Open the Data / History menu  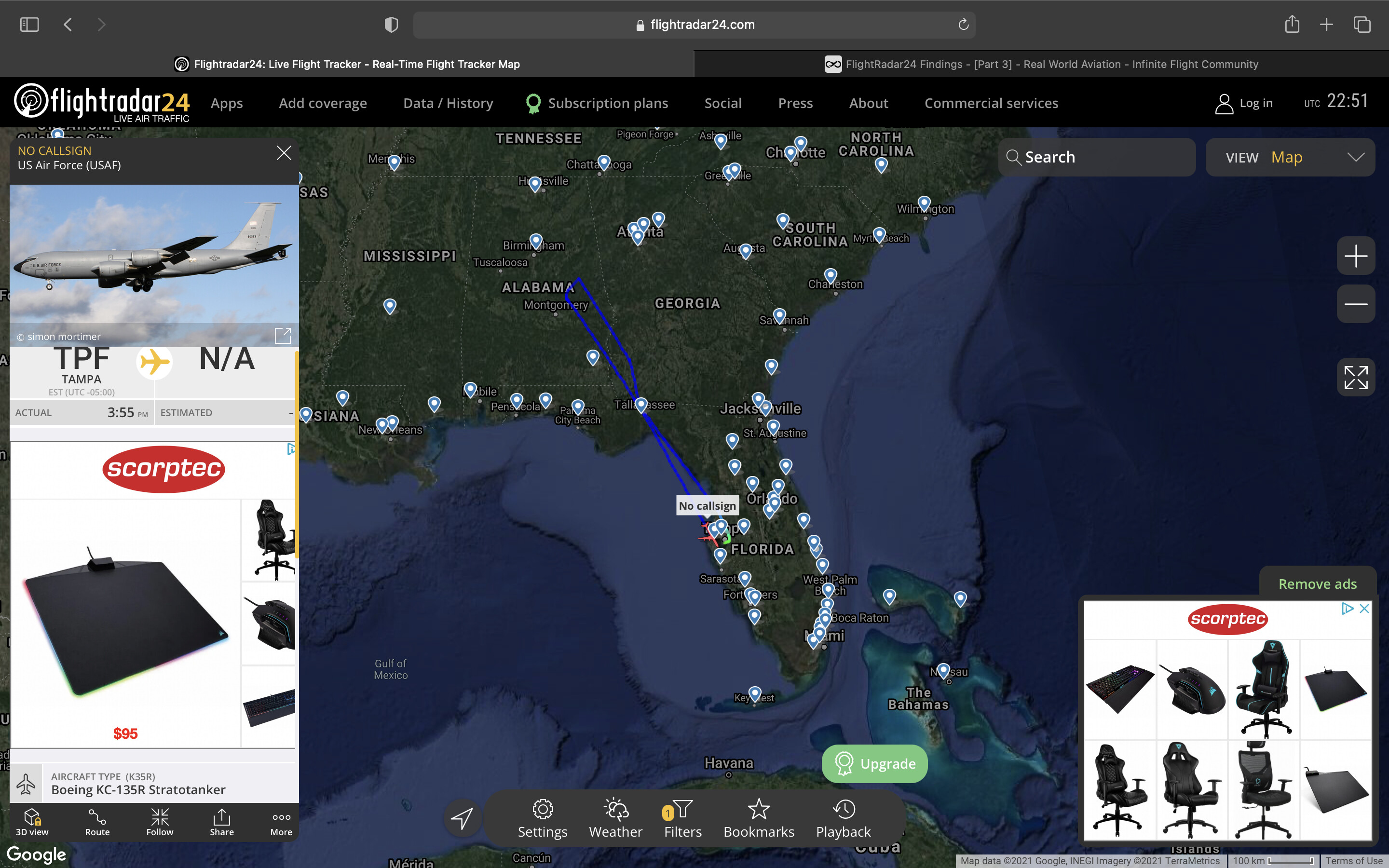click(x=448, y=103)
